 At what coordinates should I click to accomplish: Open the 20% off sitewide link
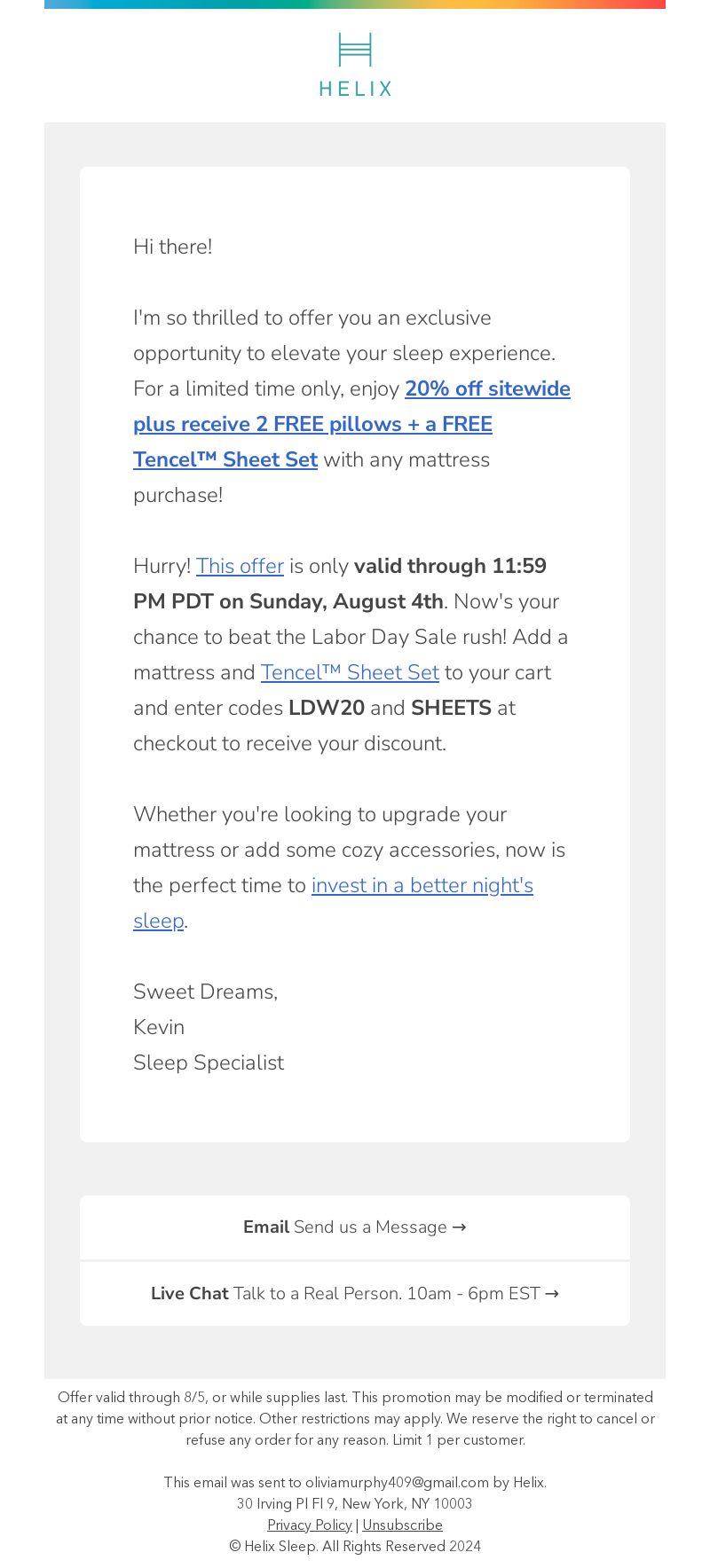pos(487,388)
